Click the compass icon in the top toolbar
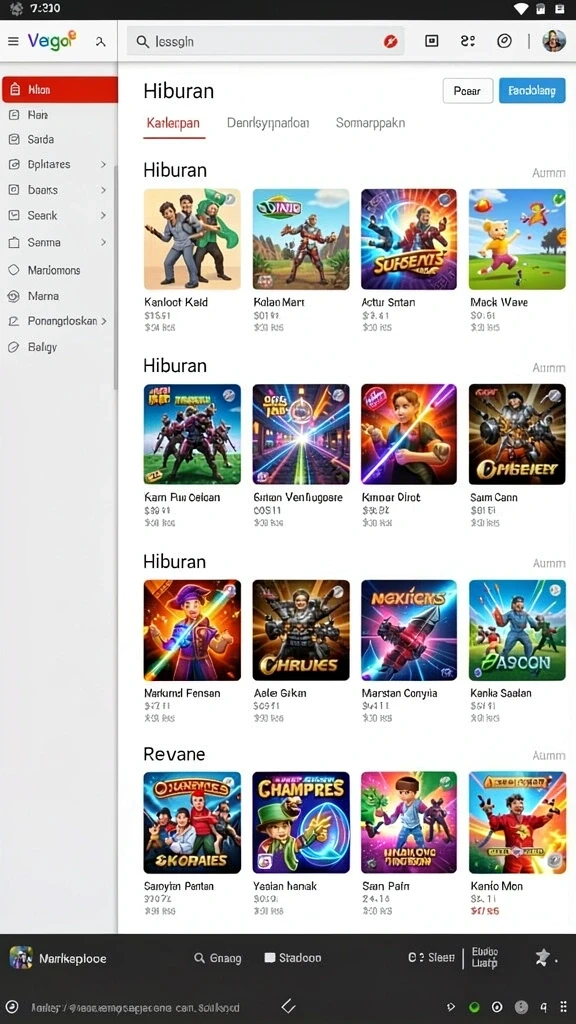Image resolution: width=576 pixels, height=1024 pixels. (504, 41)
